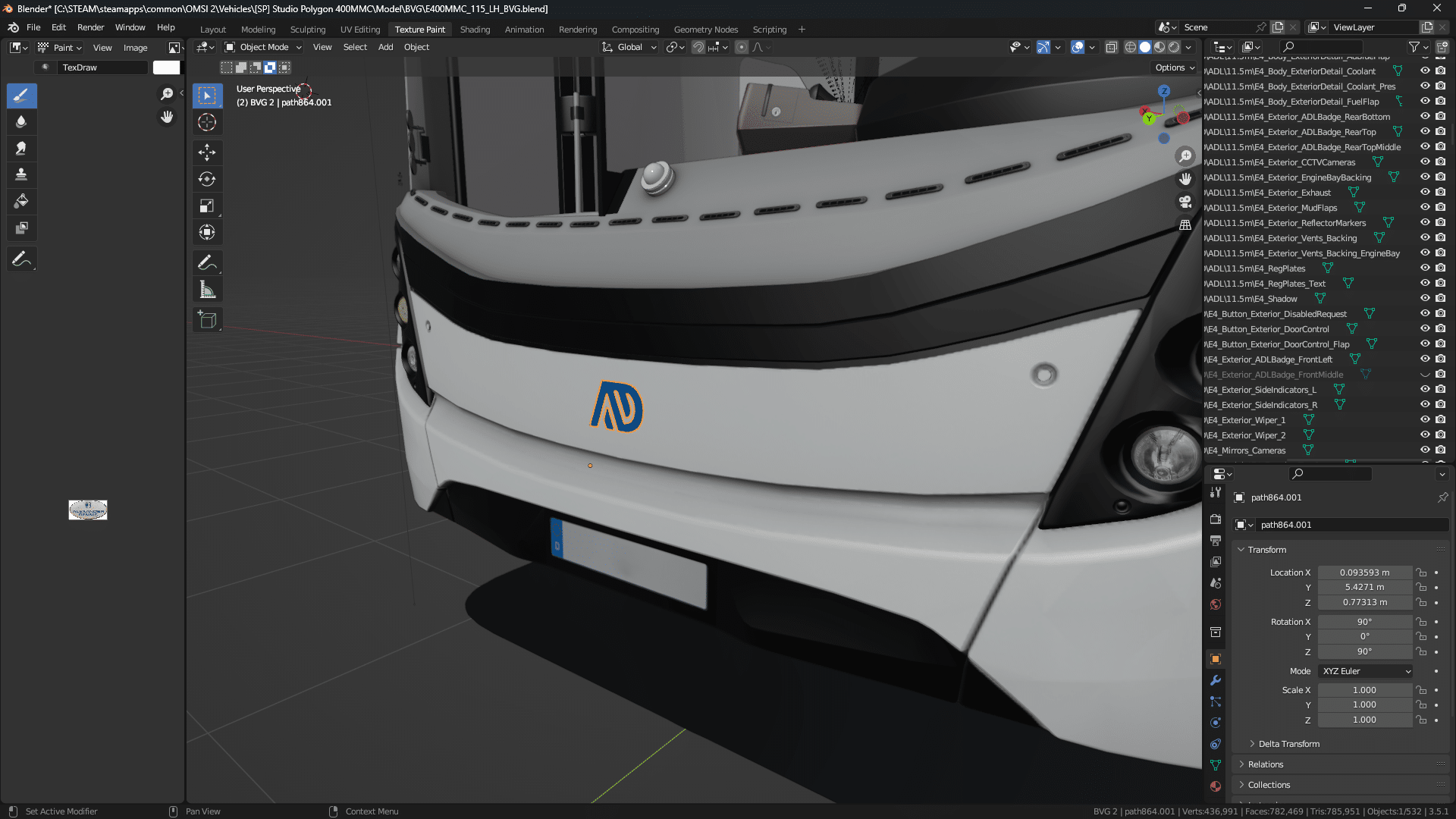Viewport: 1456px width, 819px height.
Task: Open the Material properties tab
Action: point(1216,786)
